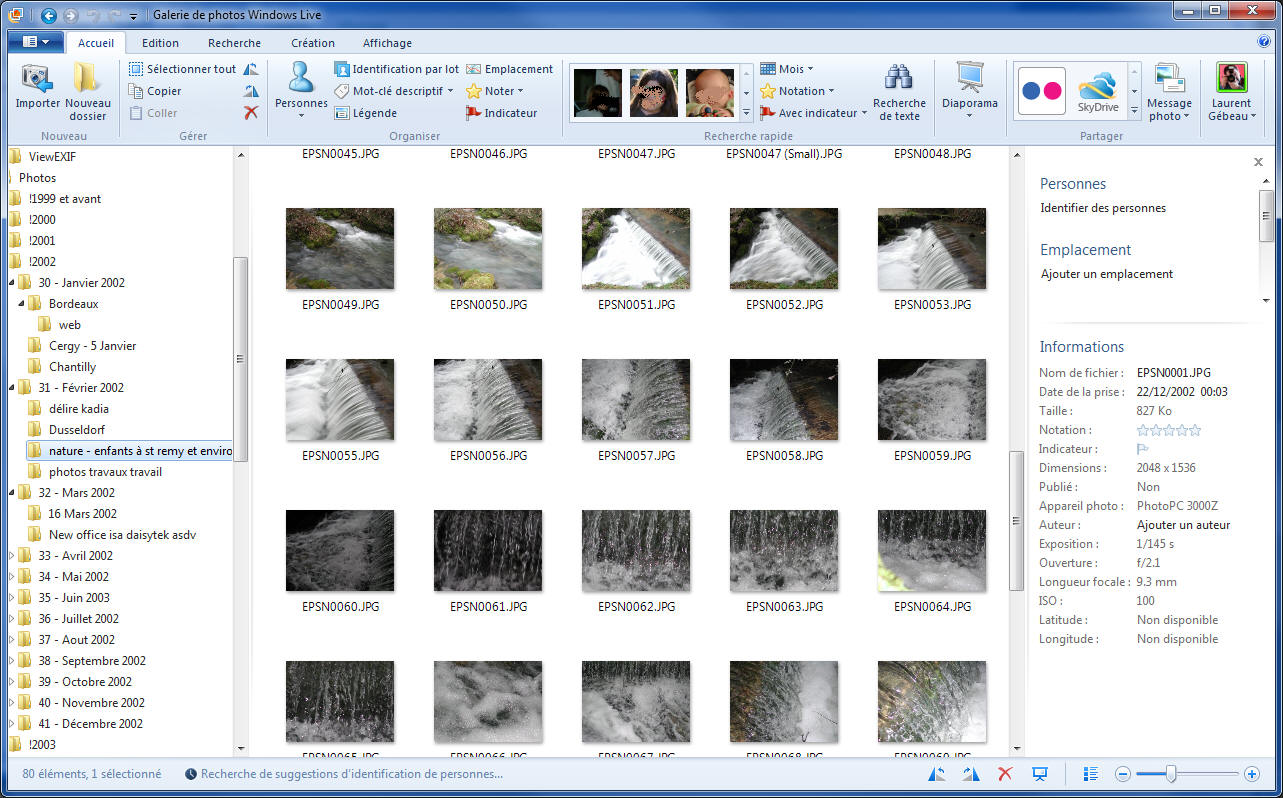Image resolution: width=1283 pixels, height=798 pixels.
Task: Delete selected photo via status bar red X
Action: [x=1005, y=774]
